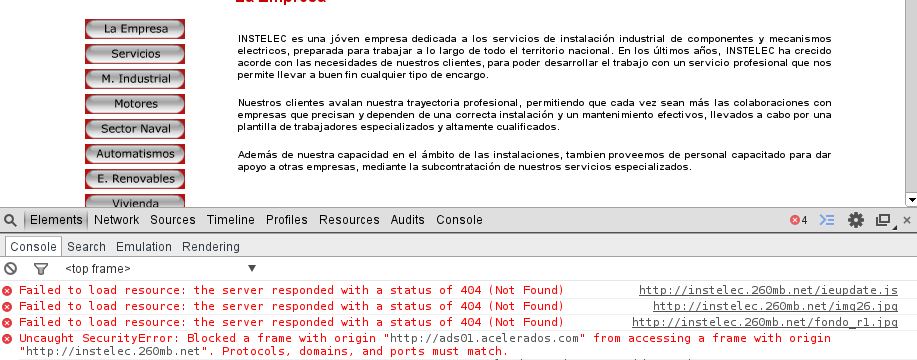Switch to the Network panel
This screenshot has height=360, width=917.
(116, 220)
